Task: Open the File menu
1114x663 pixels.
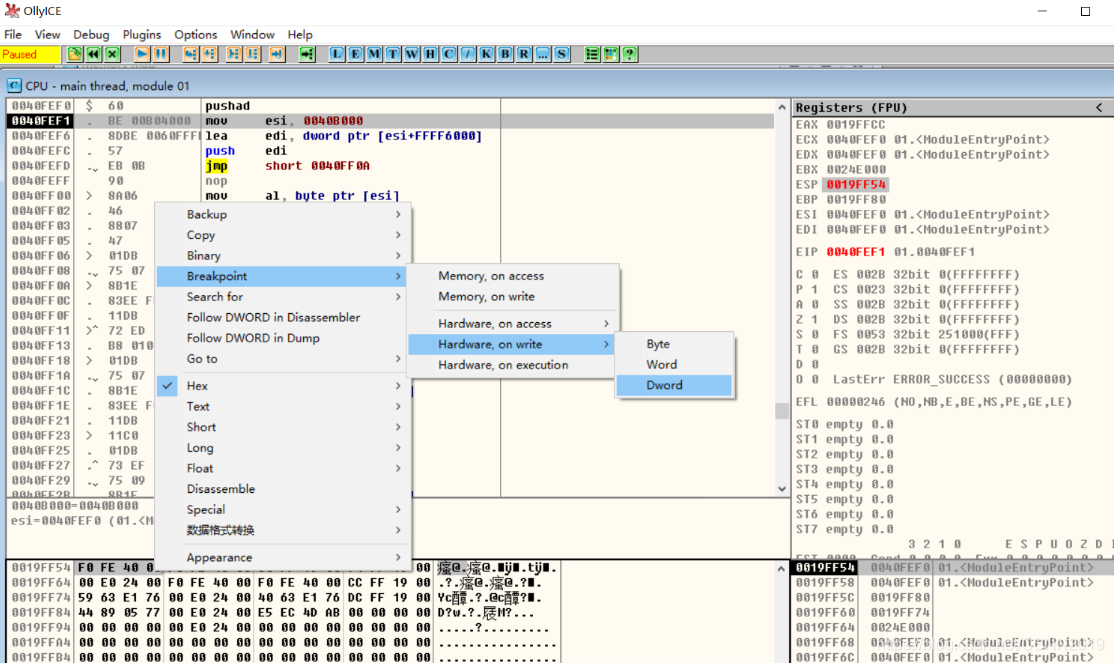Action: pos(13,34)
